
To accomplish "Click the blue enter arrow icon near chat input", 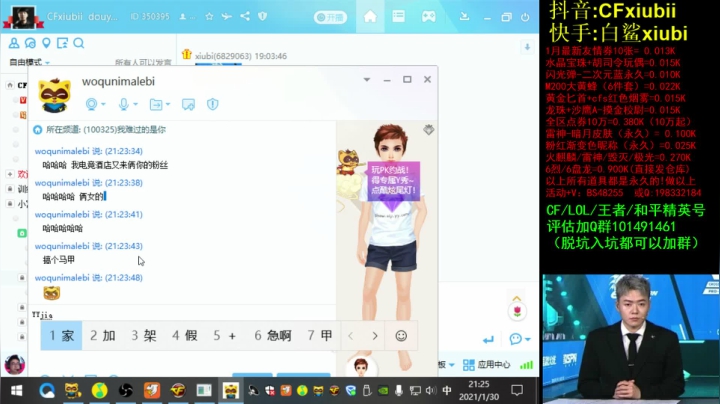I will point(488,340).
